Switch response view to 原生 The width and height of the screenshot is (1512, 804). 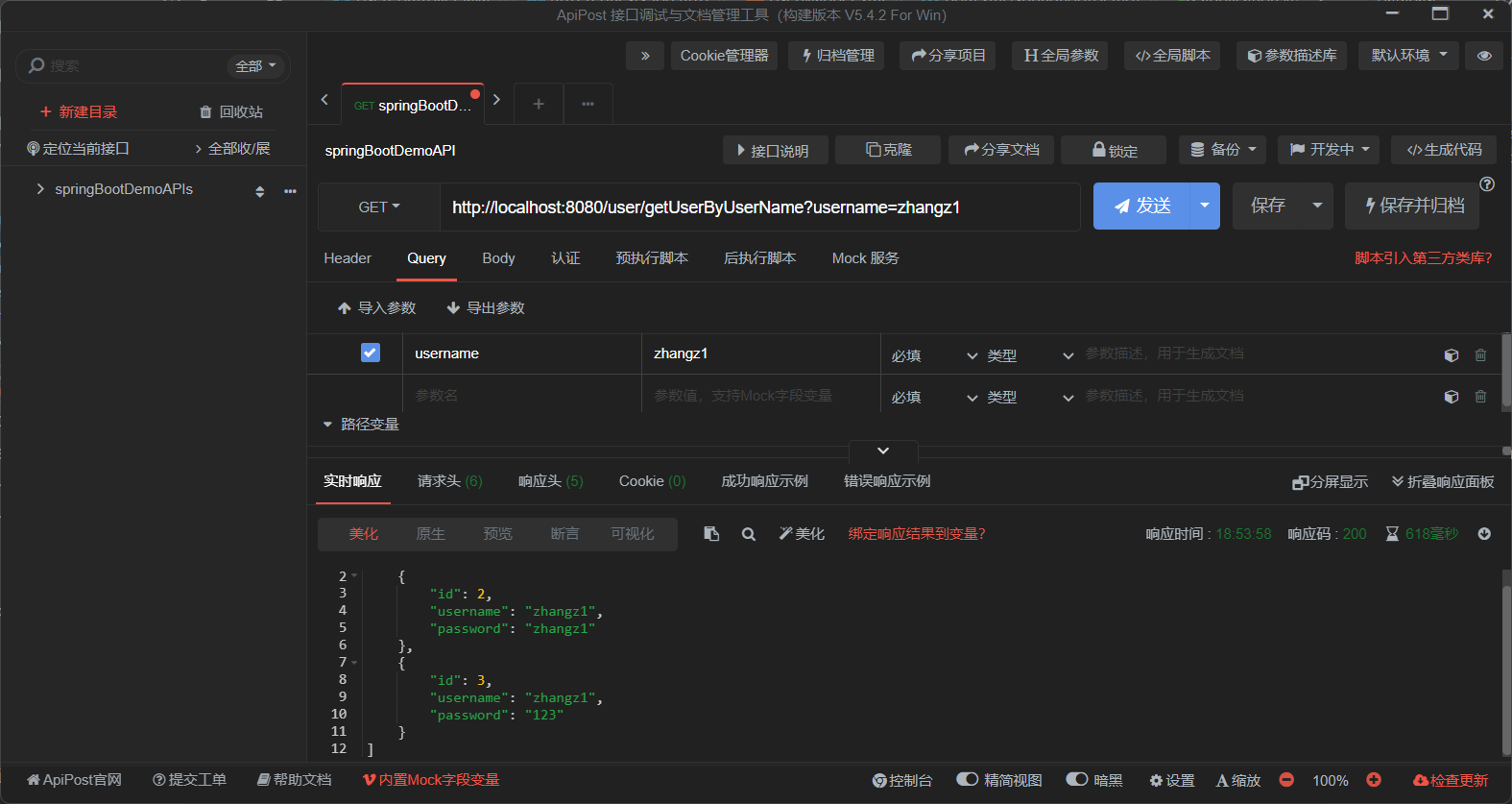[430, 534]
